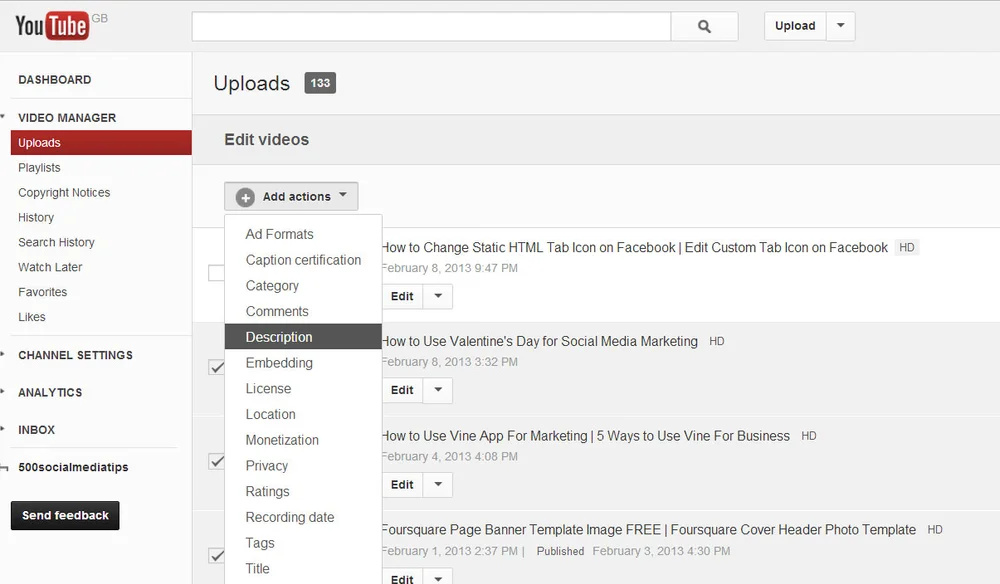Expand the Channel Settings section

(75, 355)
